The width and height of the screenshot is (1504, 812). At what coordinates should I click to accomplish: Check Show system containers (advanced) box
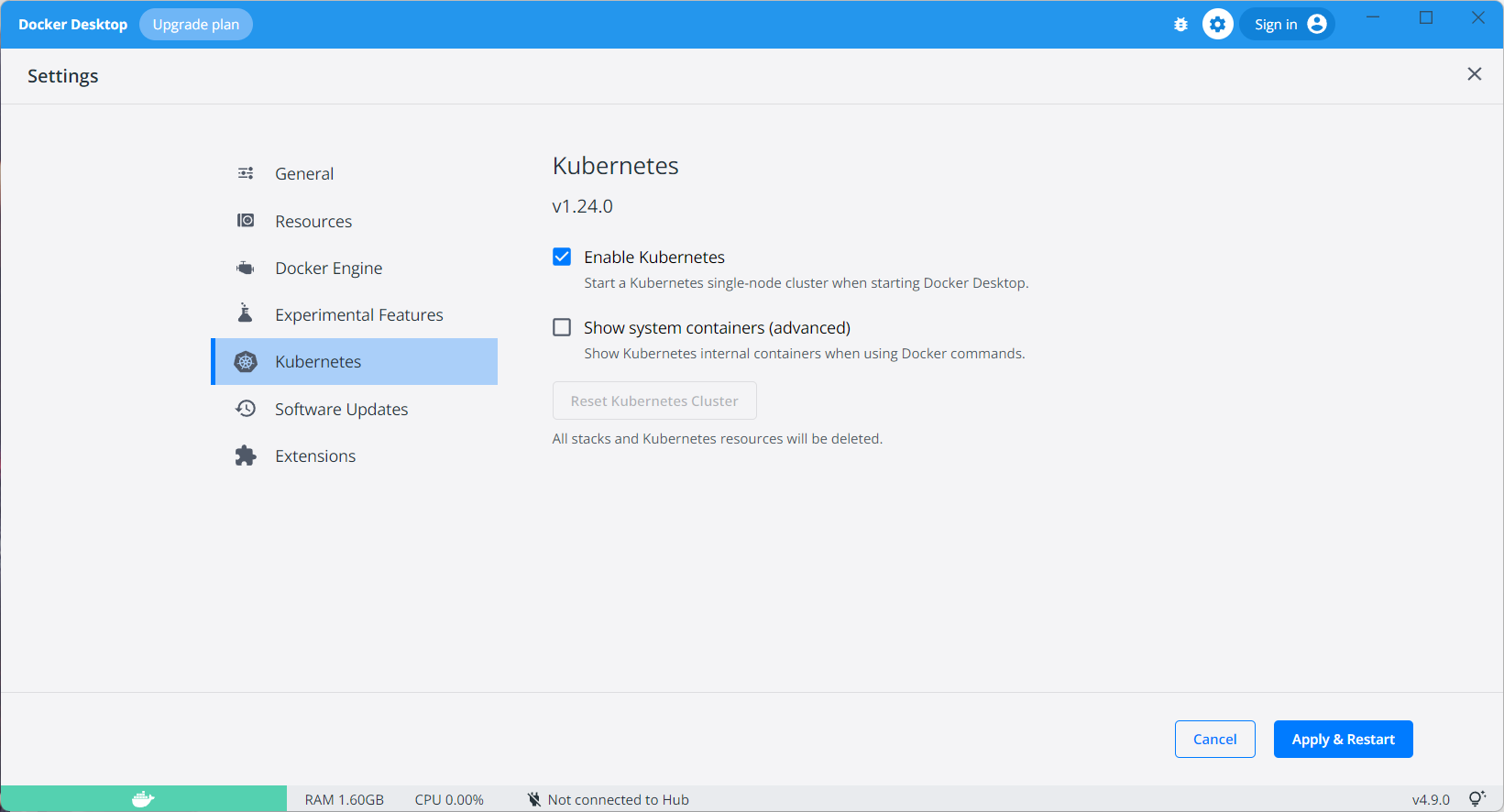562,327
